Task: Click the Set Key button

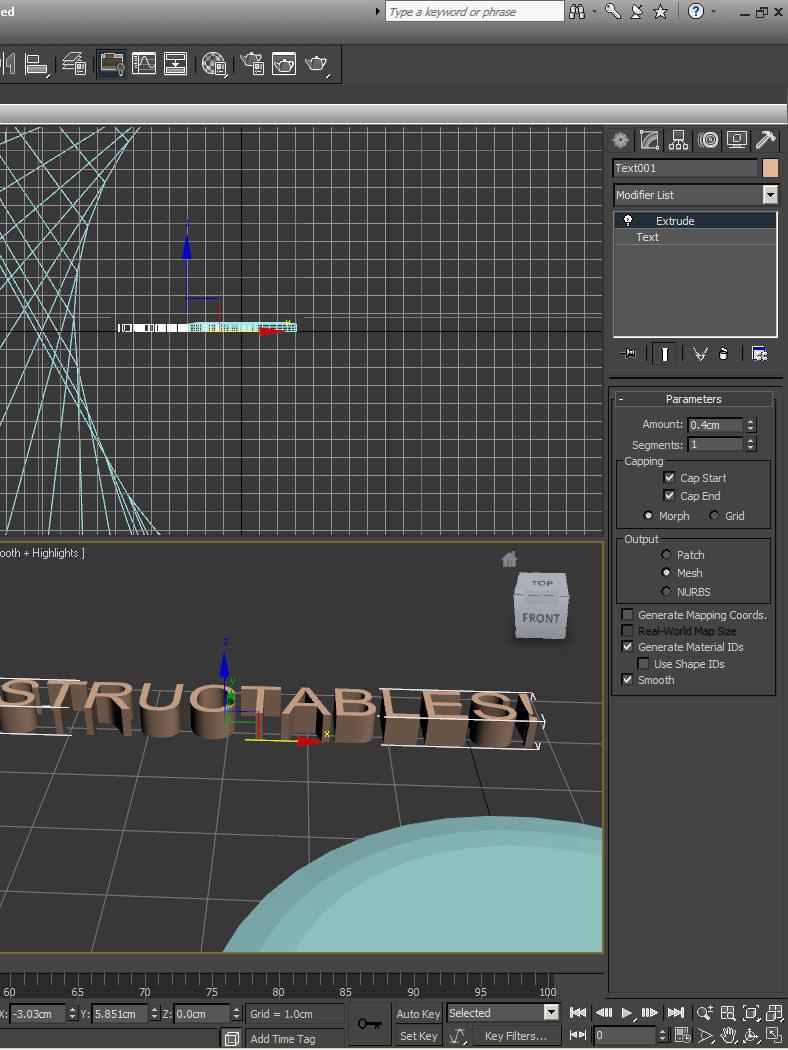Action: click(418, 1036)
